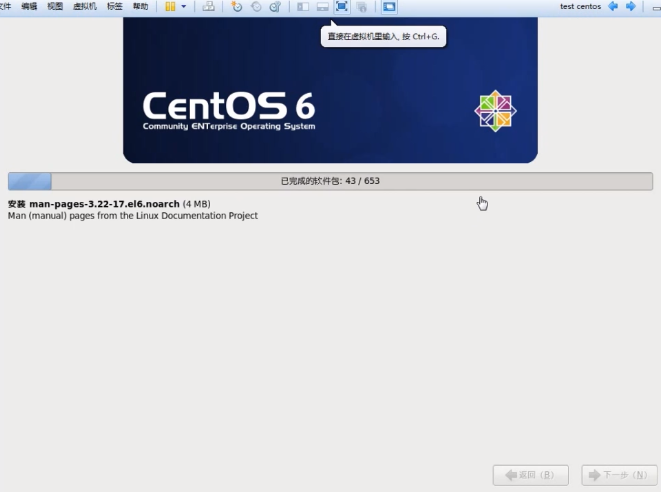661x492 pixels.
Task: Click the test centos VM name label
Action: tap(580, 6)
